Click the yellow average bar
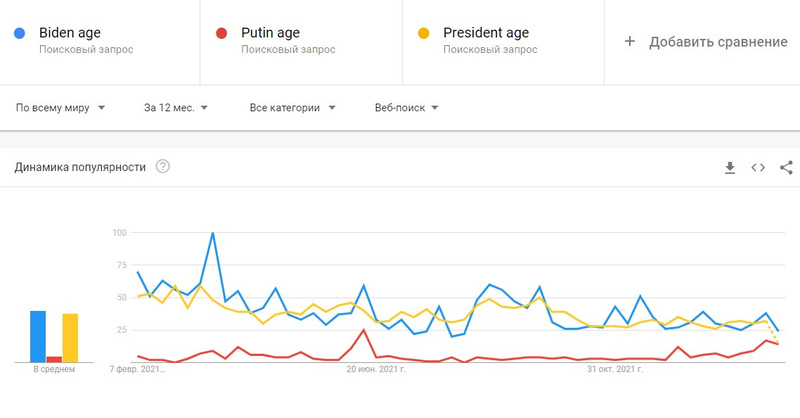 [x=70, y=338]
